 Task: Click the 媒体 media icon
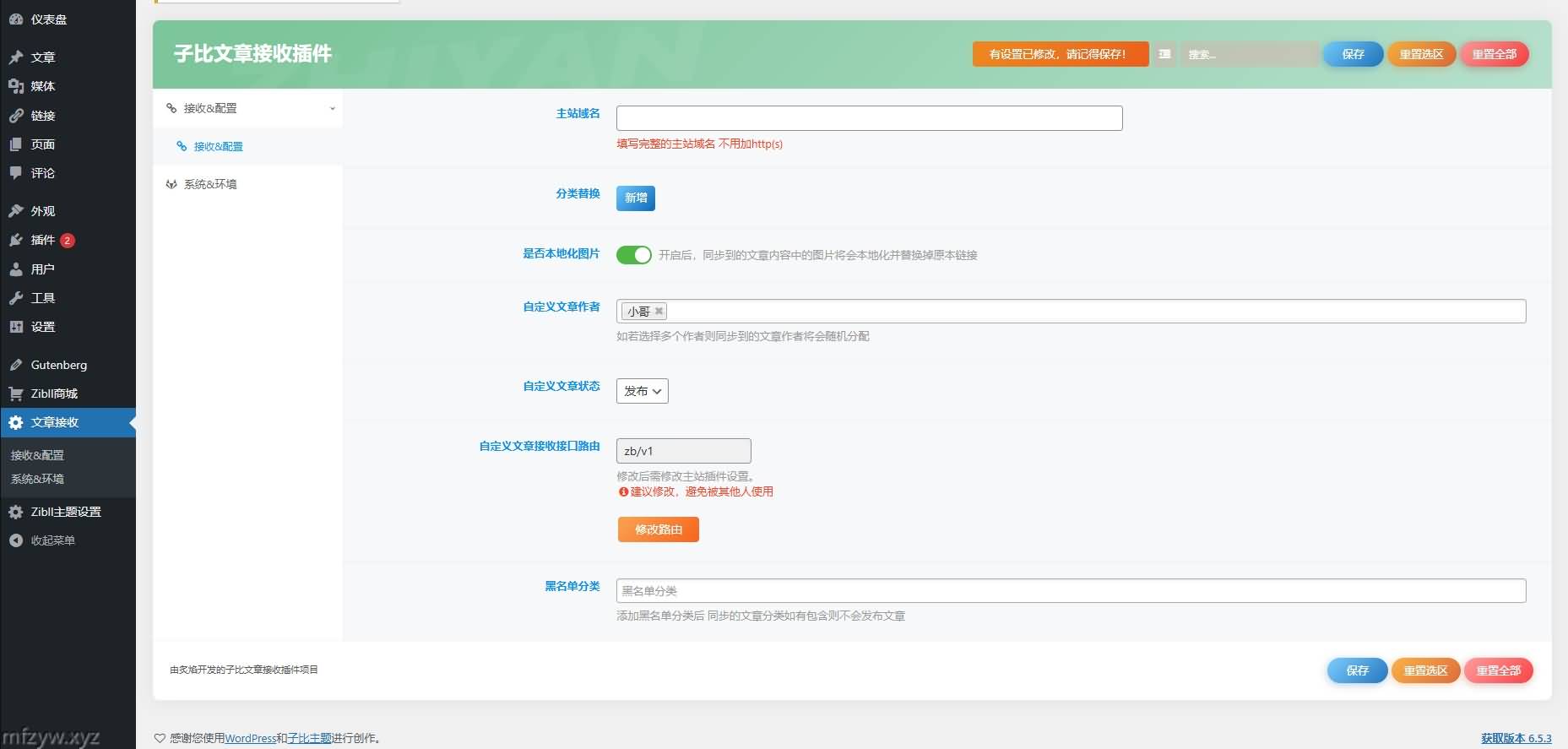click(x=16, y=86)
